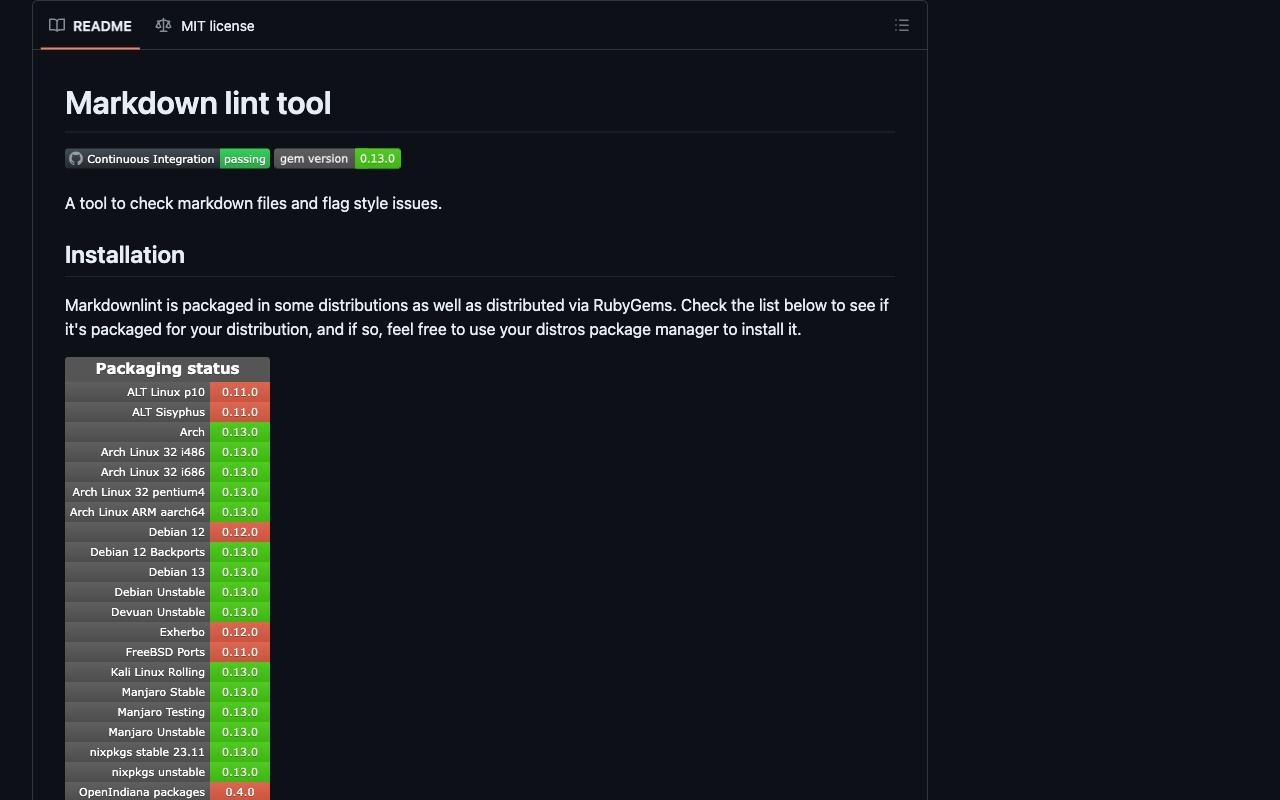
Task: Click the Installation heading
Action: [x=125, y=255]
